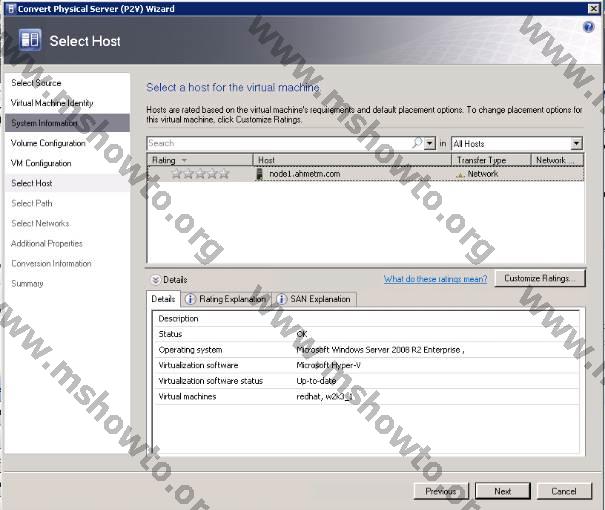Expand the search options dropdown arrow
The height and width of the screenshot is (510, 605).
[430, 144]
